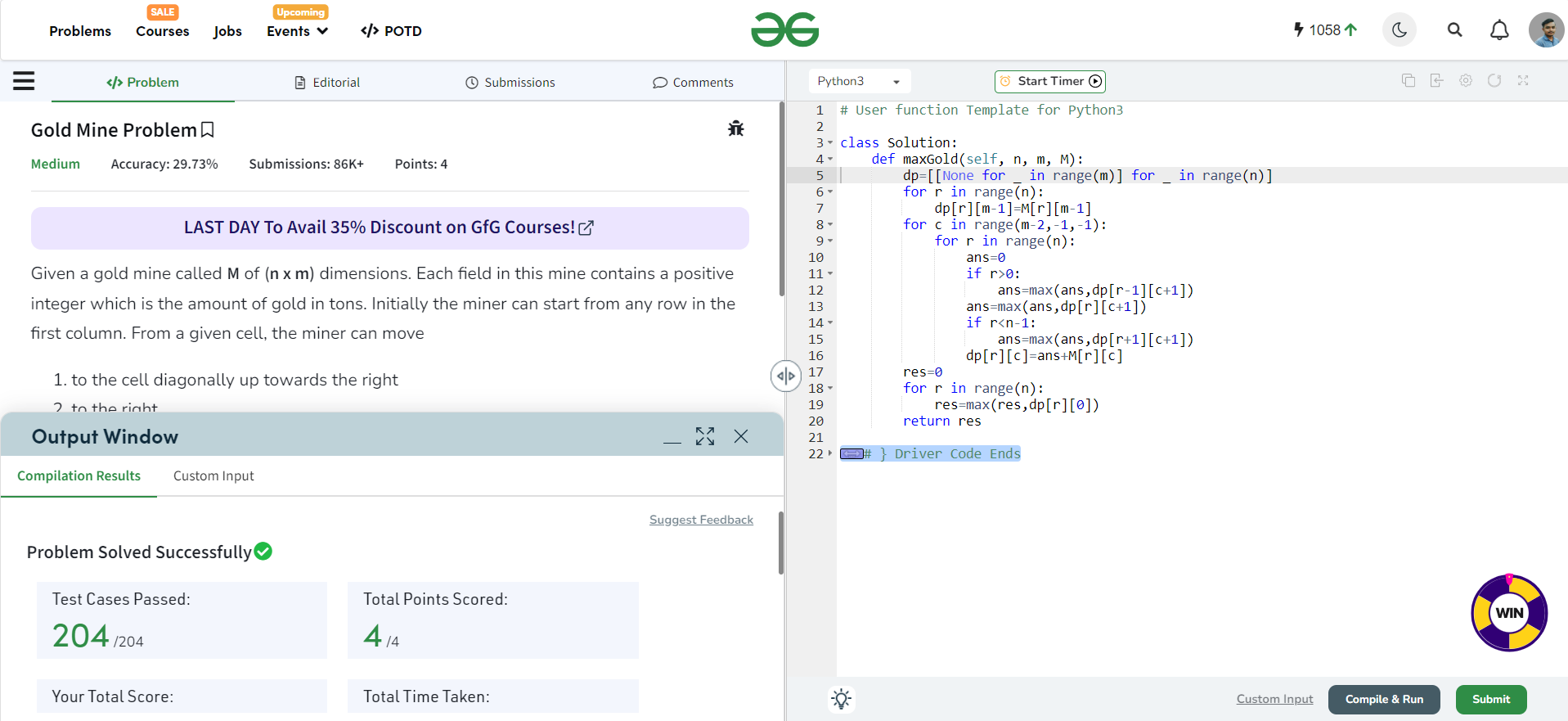This screenshot has width=1568, height=721.
Task: Open the Courses menu
Action: point(162,31)
